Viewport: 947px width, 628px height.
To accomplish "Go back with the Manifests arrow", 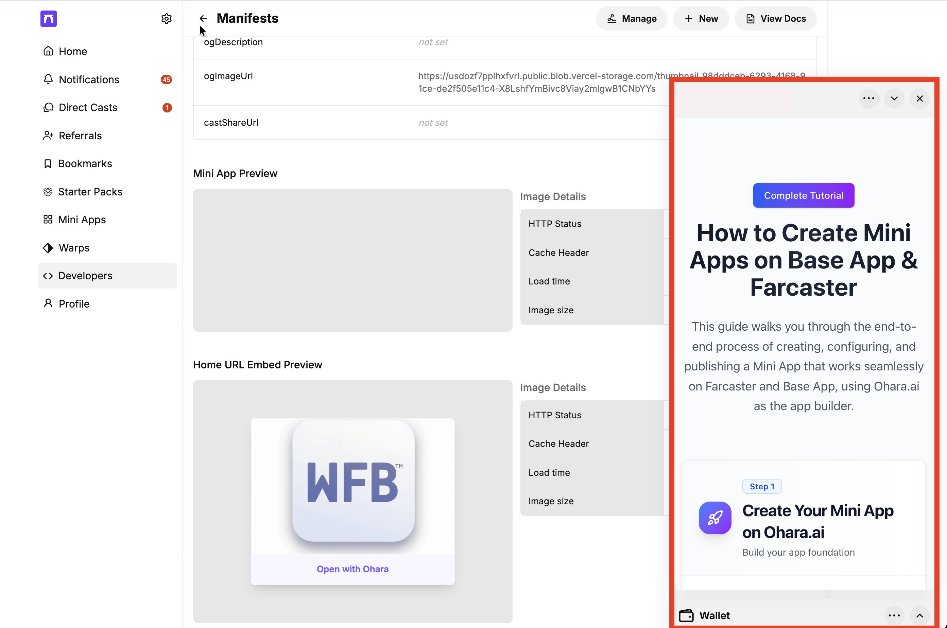I will pos(204,19).
